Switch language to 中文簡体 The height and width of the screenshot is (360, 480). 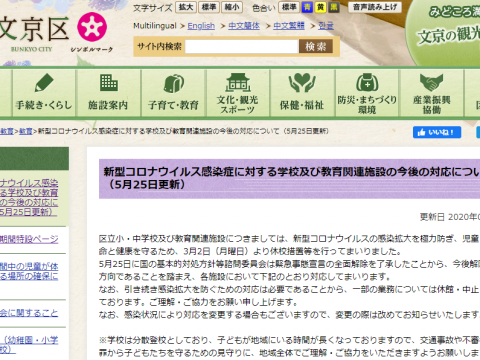click(x=244, y=26)
